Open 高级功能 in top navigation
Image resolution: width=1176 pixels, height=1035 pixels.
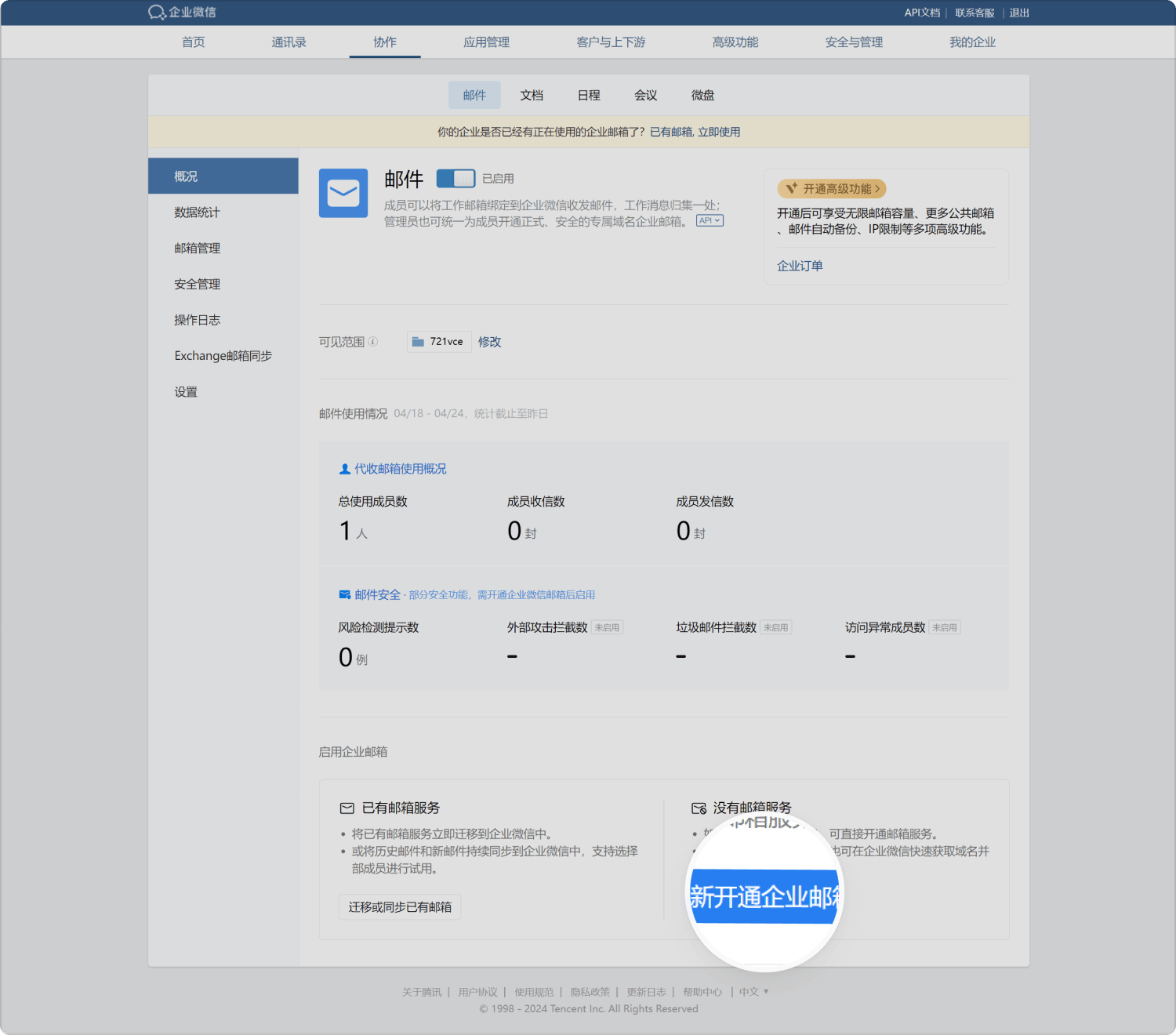point(735,42)
